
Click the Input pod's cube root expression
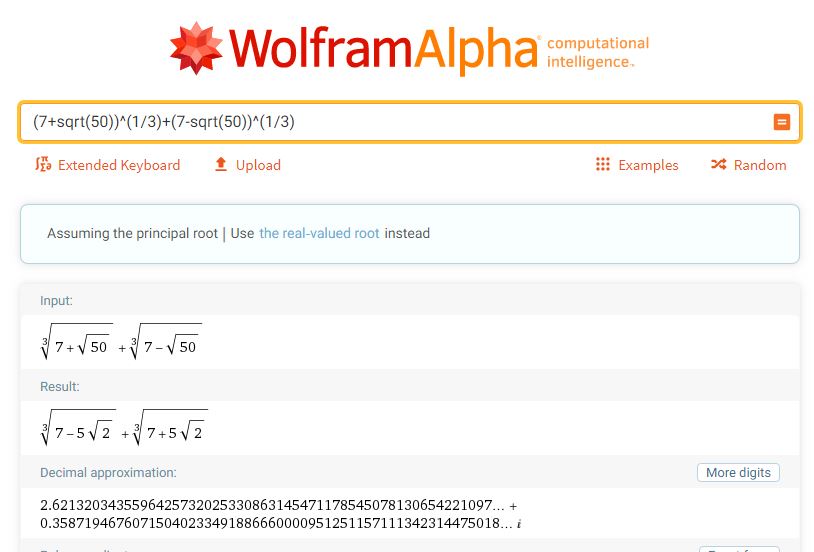coord(121,343)
